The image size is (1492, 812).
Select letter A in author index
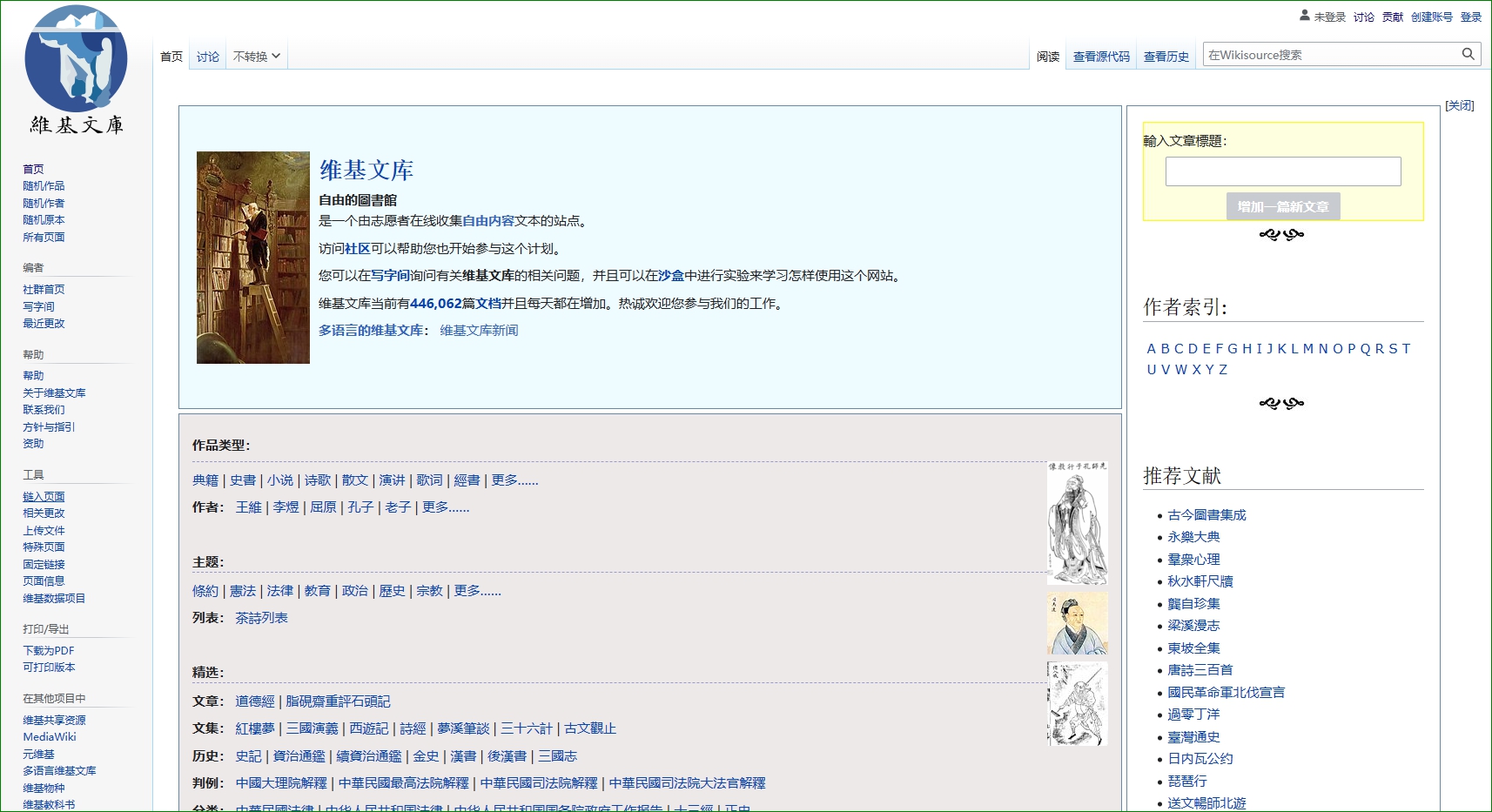point(1152,348)
